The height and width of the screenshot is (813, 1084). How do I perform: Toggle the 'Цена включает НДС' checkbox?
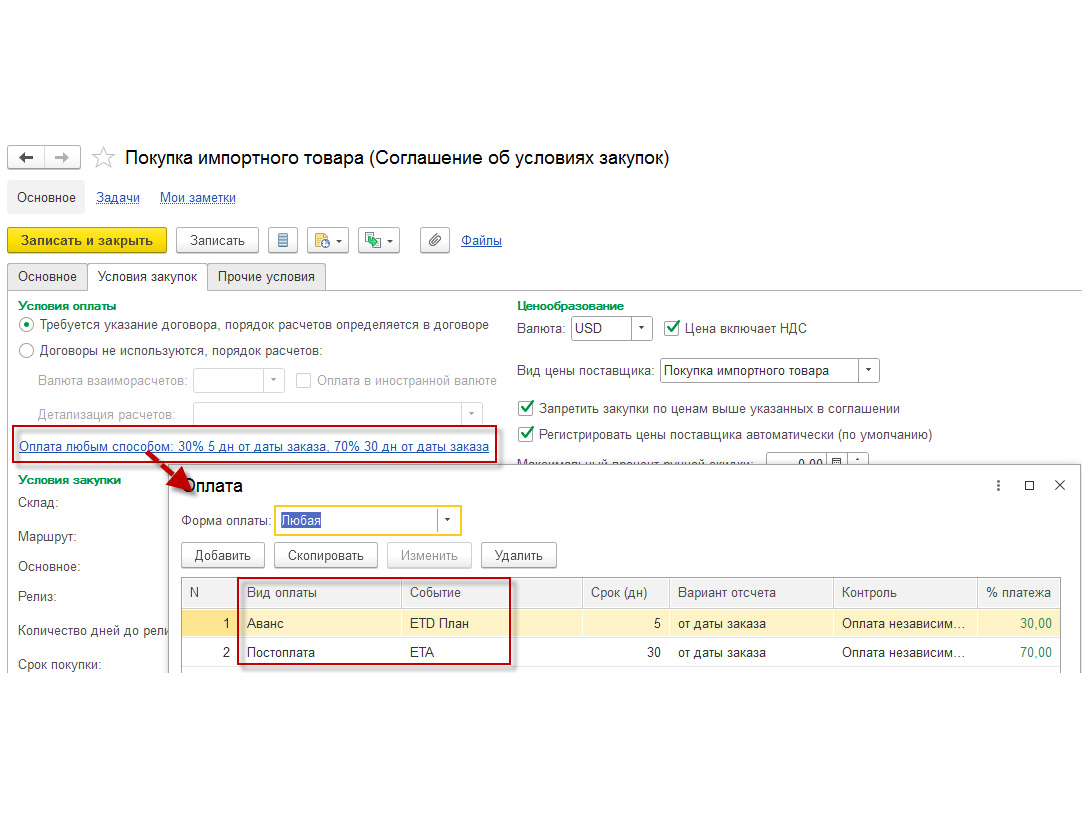[671, 328]
